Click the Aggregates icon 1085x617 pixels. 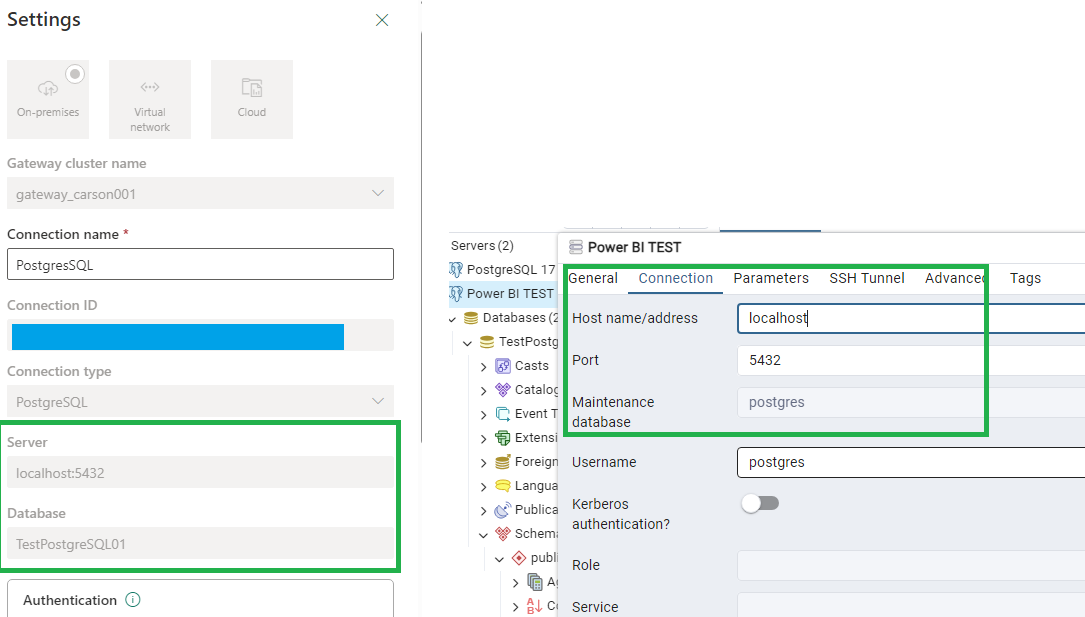coord(535,582)
